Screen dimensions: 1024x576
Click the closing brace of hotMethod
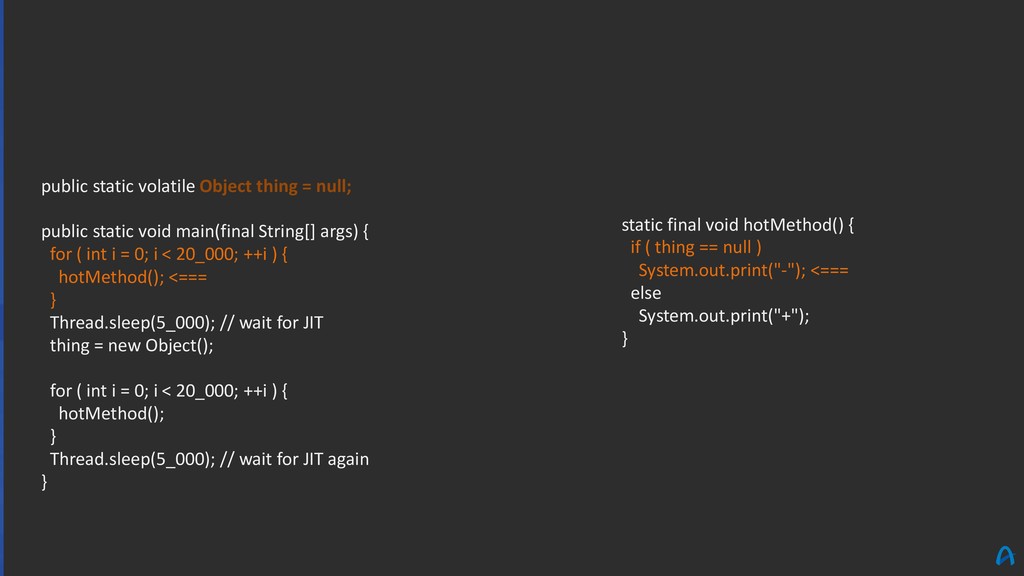pyautogui.click(x=624, y=338)
